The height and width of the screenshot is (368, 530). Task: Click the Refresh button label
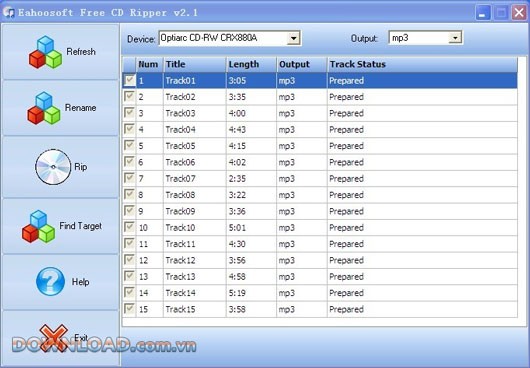[x=81, y=52]
